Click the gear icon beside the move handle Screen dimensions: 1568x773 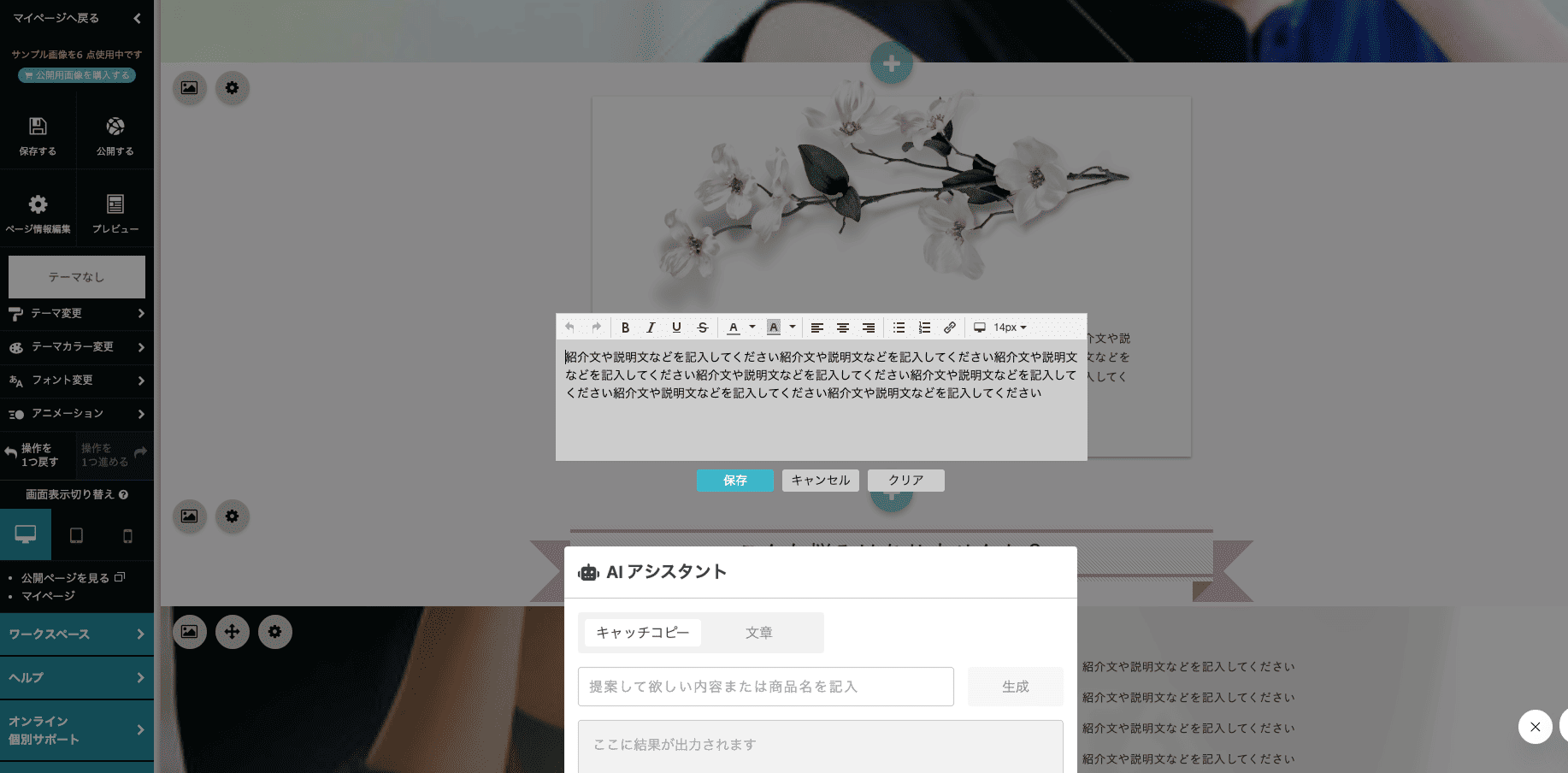click(x=275, y=632)
